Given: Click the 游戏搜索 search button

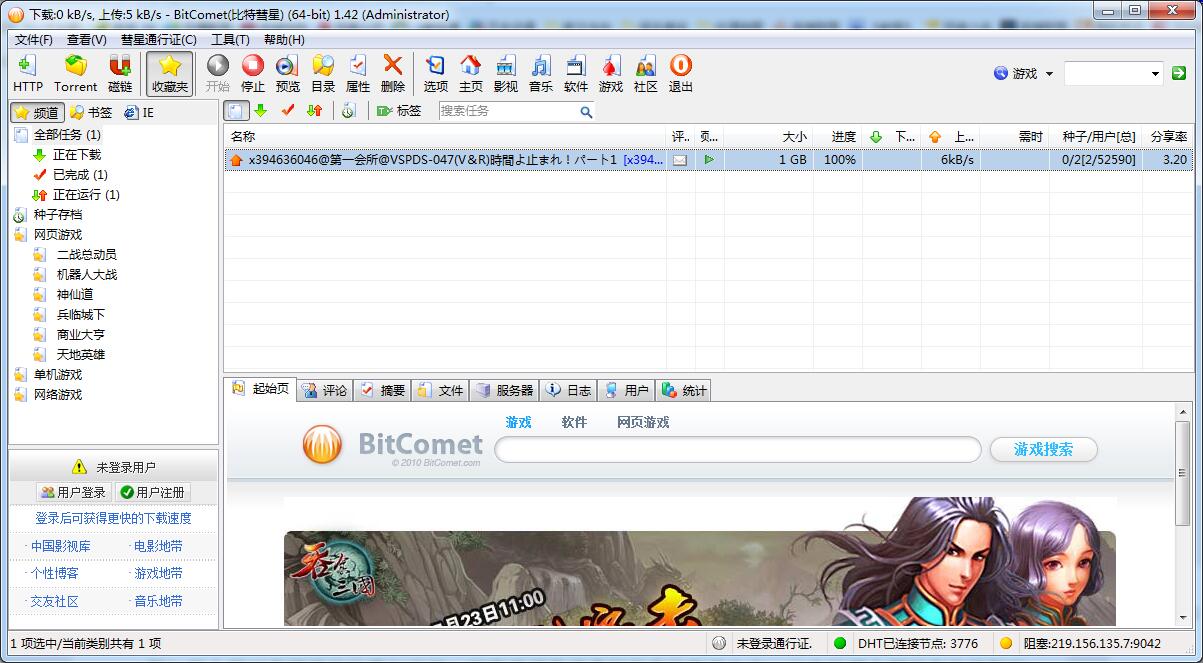Looking at the screenshot, I should coord(1043,450).
